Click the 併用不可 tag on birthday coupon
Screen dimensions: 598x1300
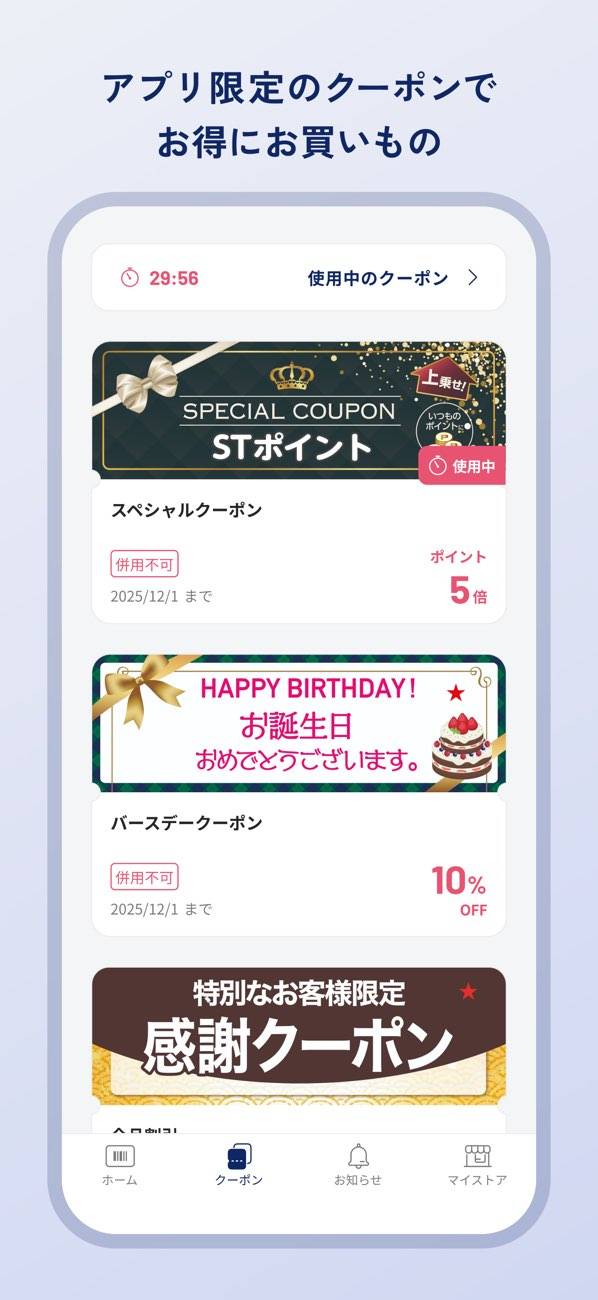pyautogui.click(x=144, y=877)
